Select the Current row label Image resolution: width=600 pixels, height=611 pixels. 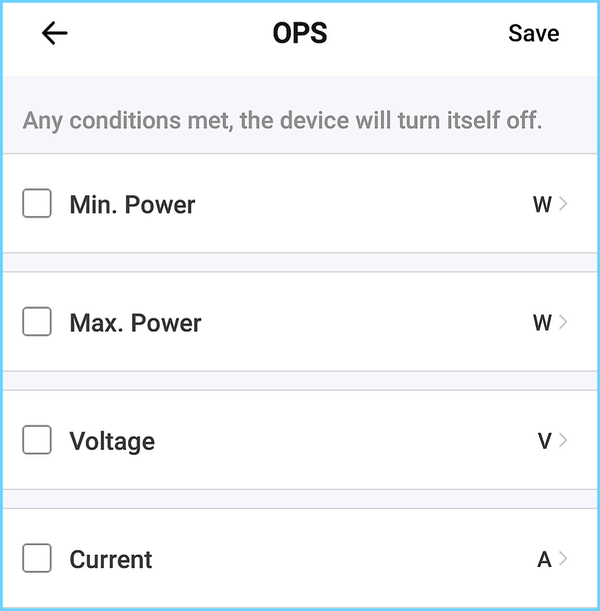pos(111,559)
